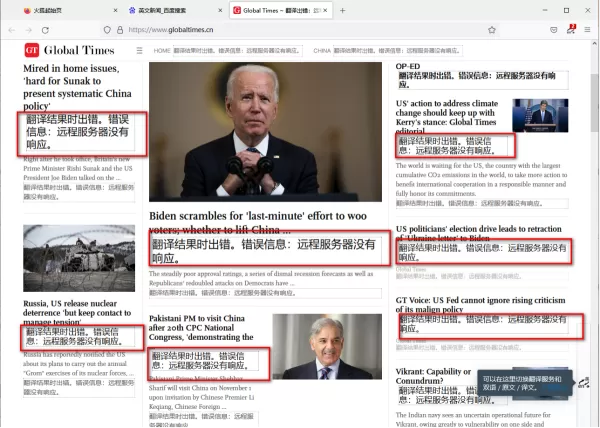Screen dimensions: 600x428
Task: Open a new browser tab
Action: point(342,10)
